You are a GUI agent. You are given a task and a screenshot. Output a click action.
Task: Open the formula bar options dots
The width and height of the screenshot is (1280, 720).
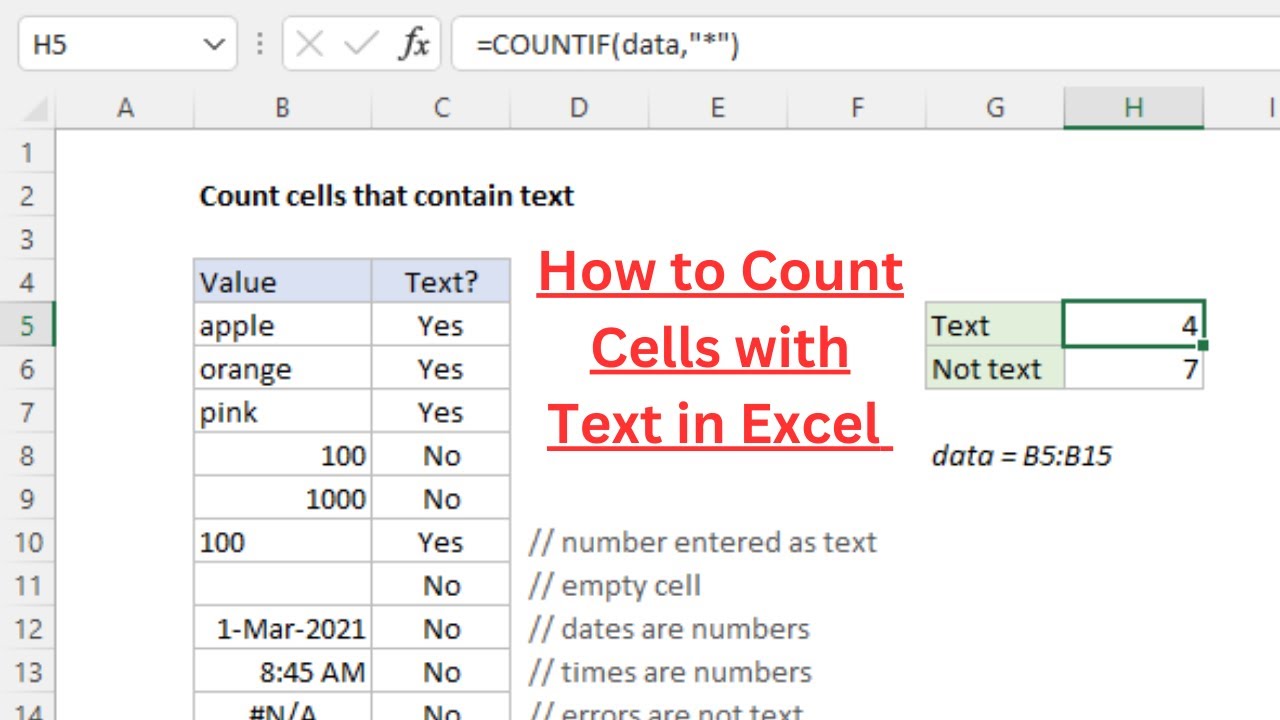[x=260, y=44]
